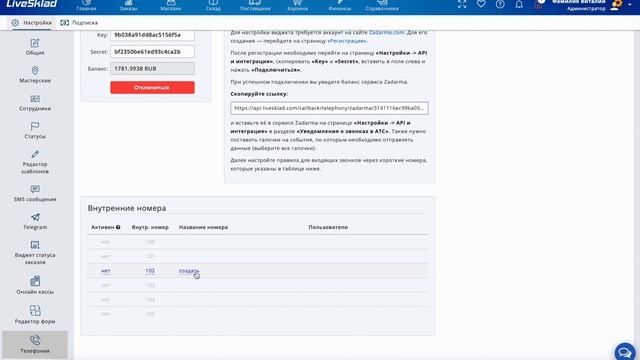Open Онлайн кассы settings in sidebar

click(x=35, y=285)
